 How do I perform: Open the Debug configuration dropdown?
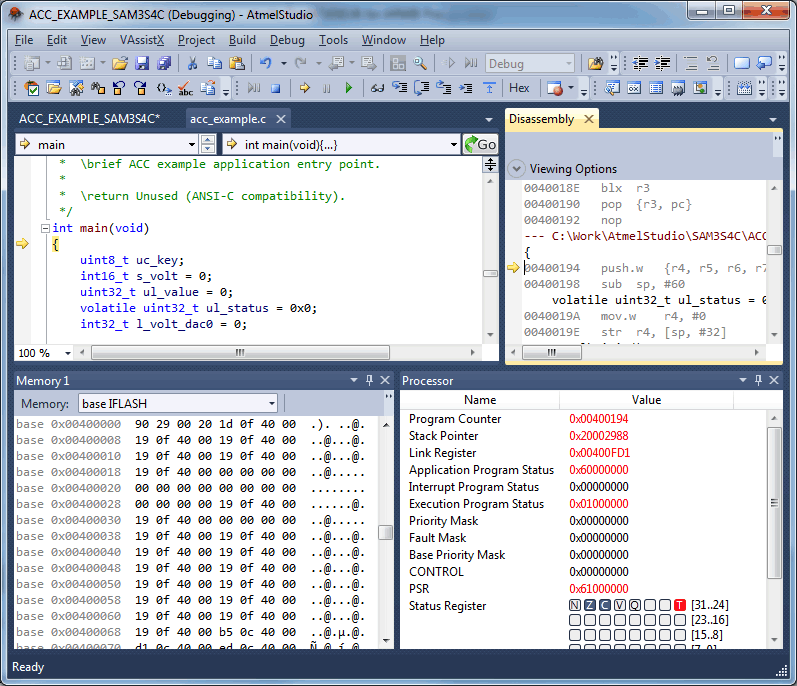(x=531, y=63)
